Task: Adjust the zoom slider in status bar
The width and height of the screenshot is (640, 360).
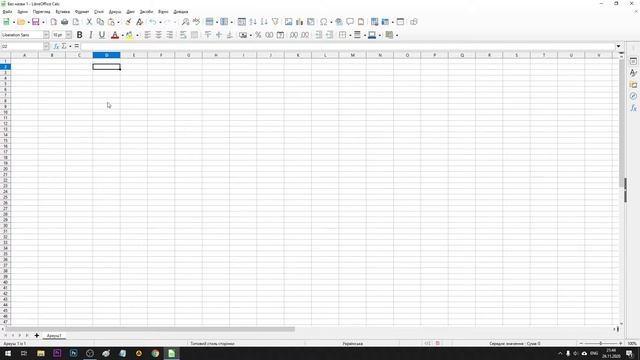Action: tap(600, 344)
